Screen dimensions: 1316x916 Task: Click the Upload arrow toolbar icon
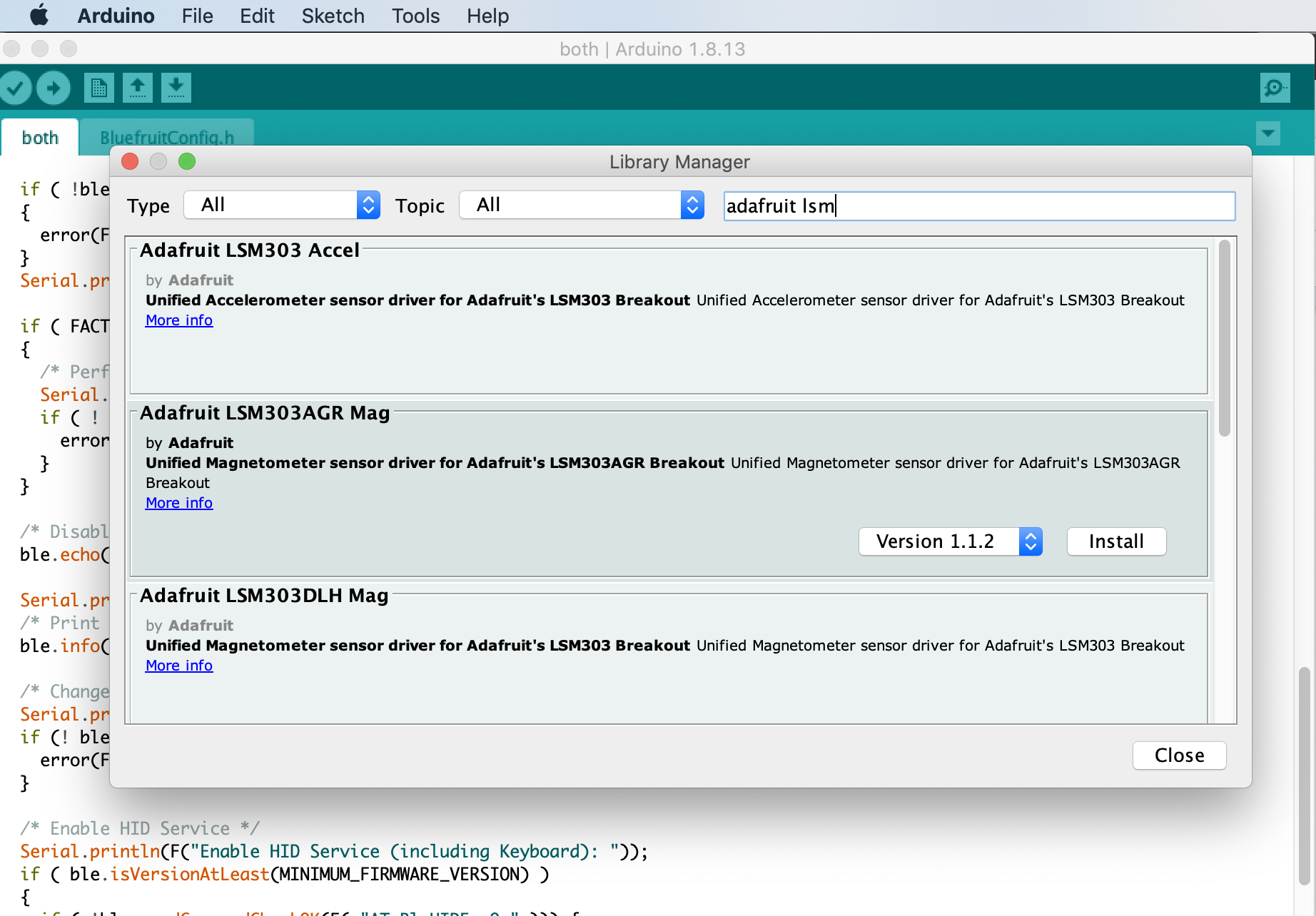tap(54, 88)
